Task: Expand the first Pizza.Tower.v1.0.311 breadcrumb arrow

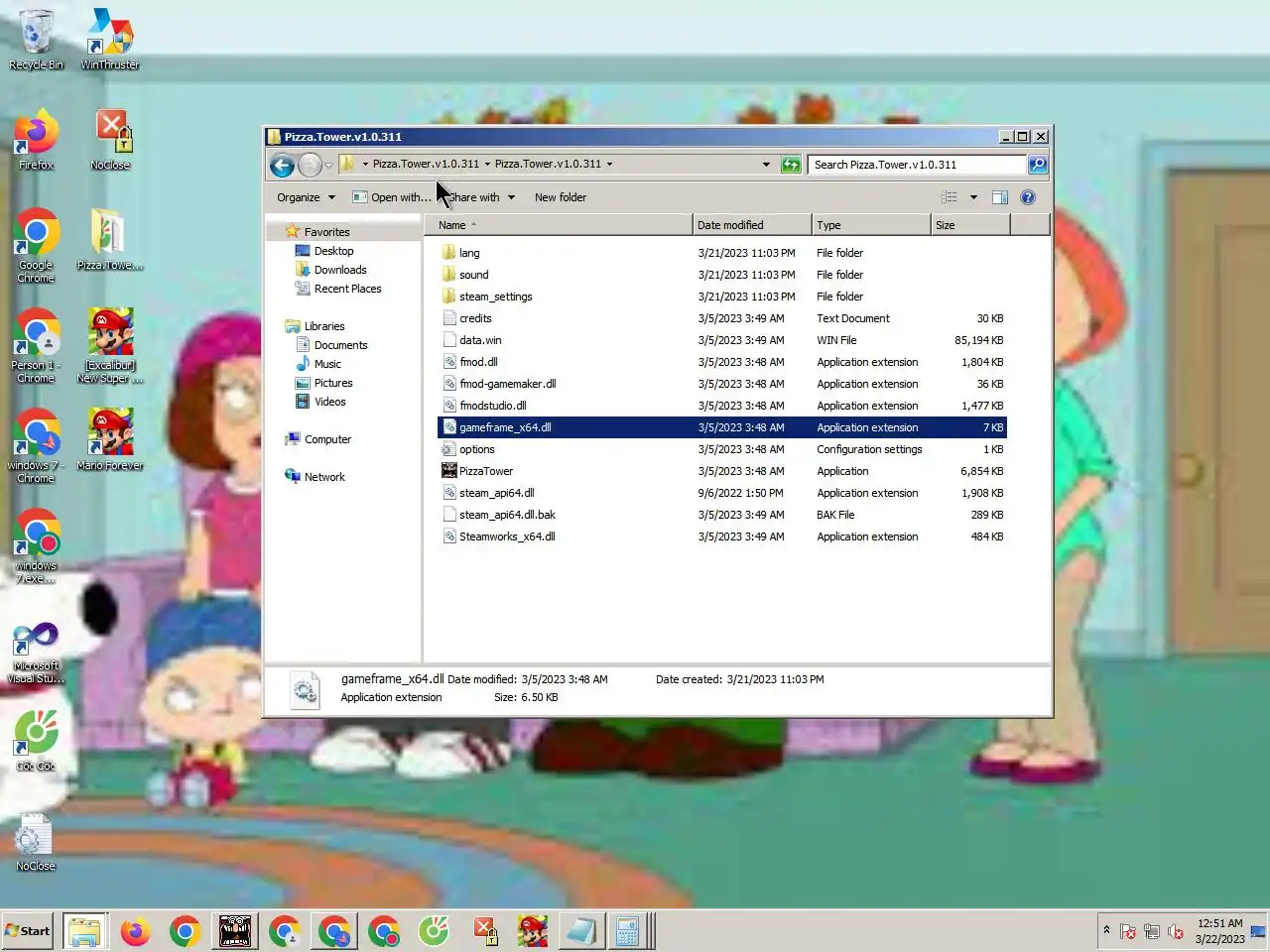Action: coord(487,165)
